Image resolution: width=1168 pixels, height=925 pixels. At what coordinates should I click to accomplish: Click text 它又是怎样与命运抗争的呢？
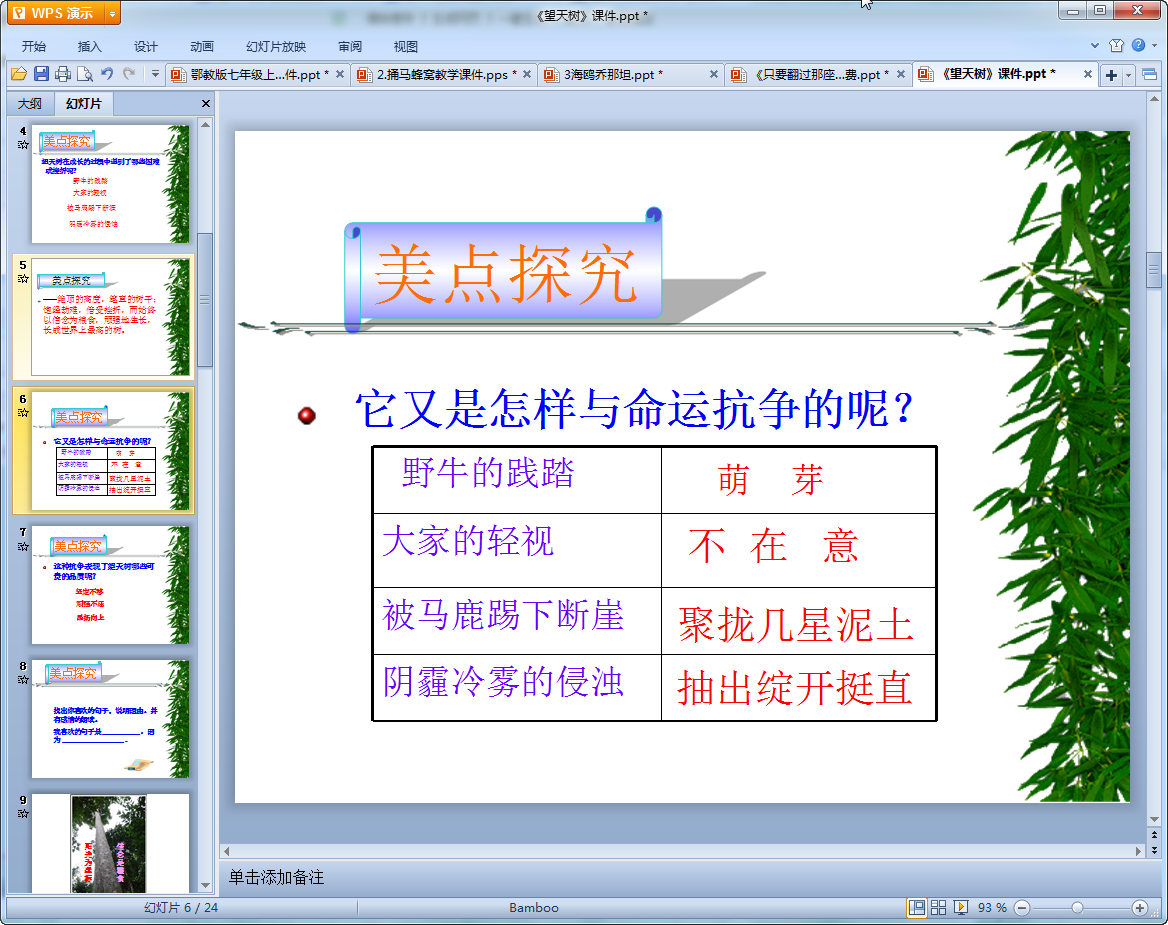(x=635, y=409)
